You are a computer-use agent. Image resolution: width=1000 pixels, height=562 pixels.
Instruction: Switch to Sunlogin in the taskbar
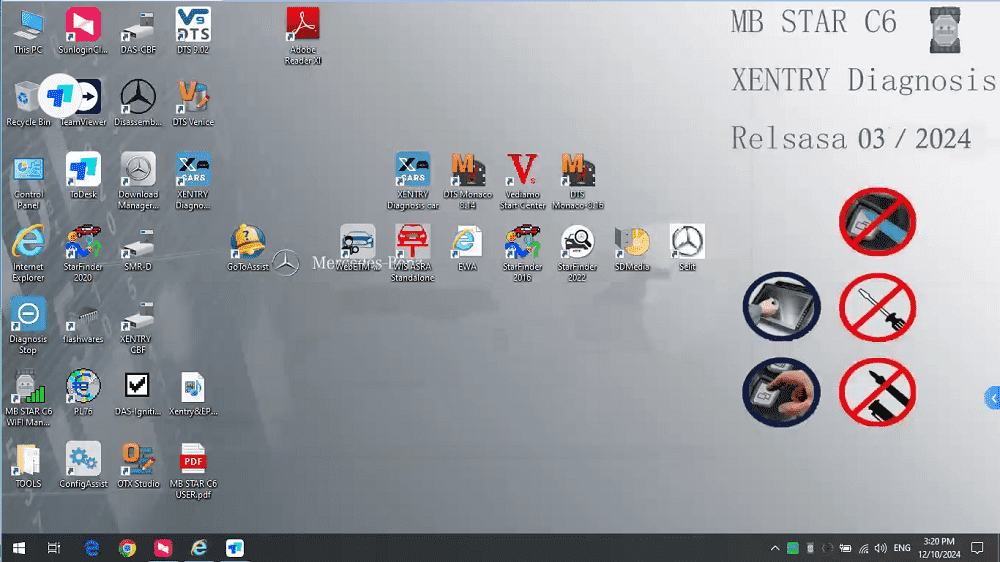click(163, 548)
